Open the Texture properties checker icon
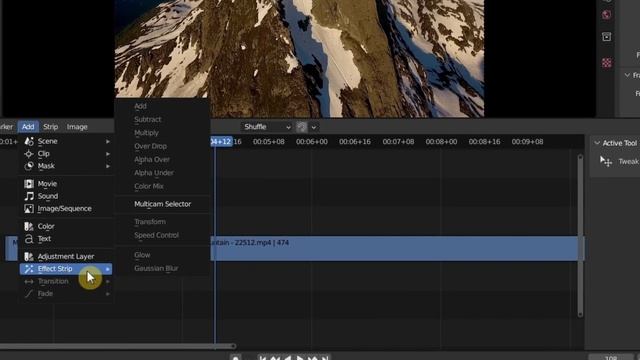 (607, 63)
